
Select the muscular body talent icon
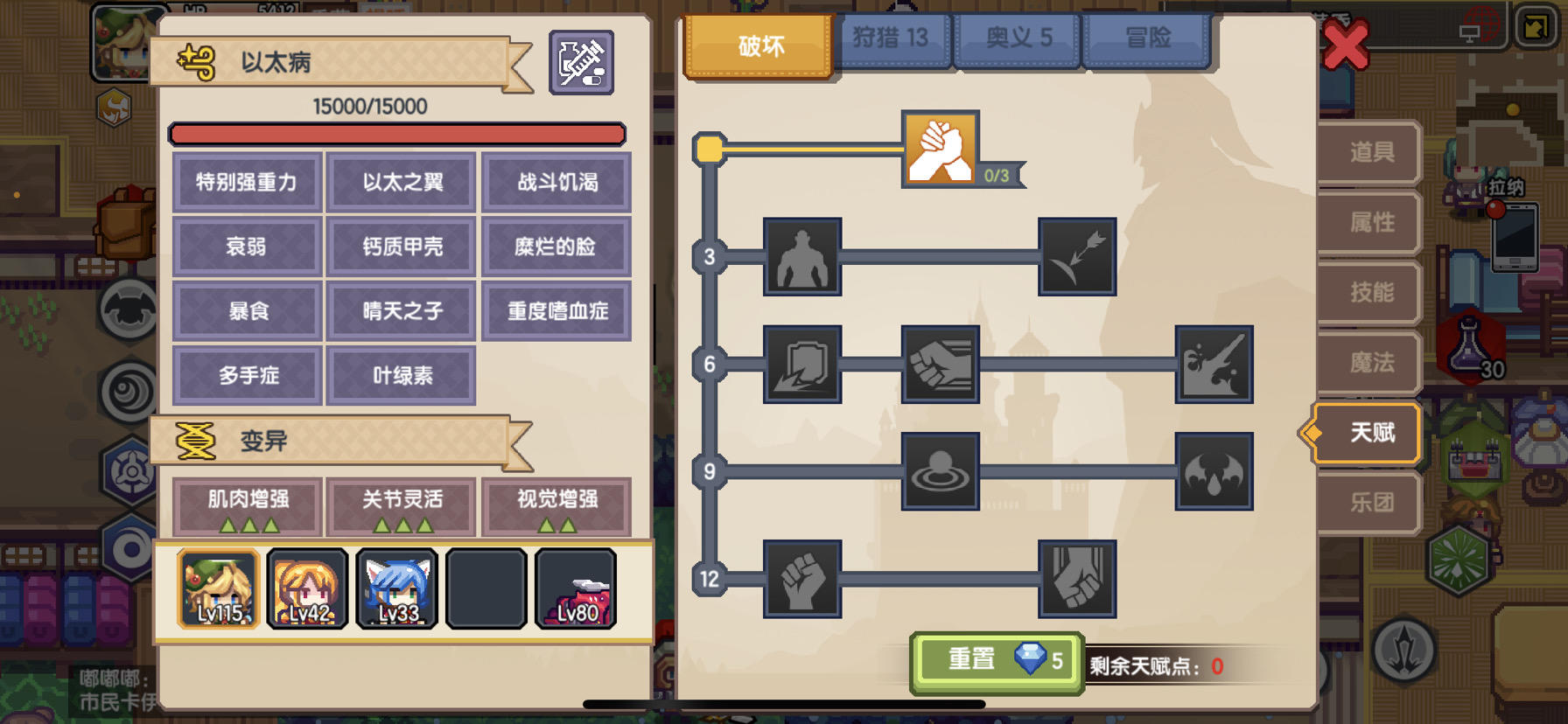click(802, 257)
